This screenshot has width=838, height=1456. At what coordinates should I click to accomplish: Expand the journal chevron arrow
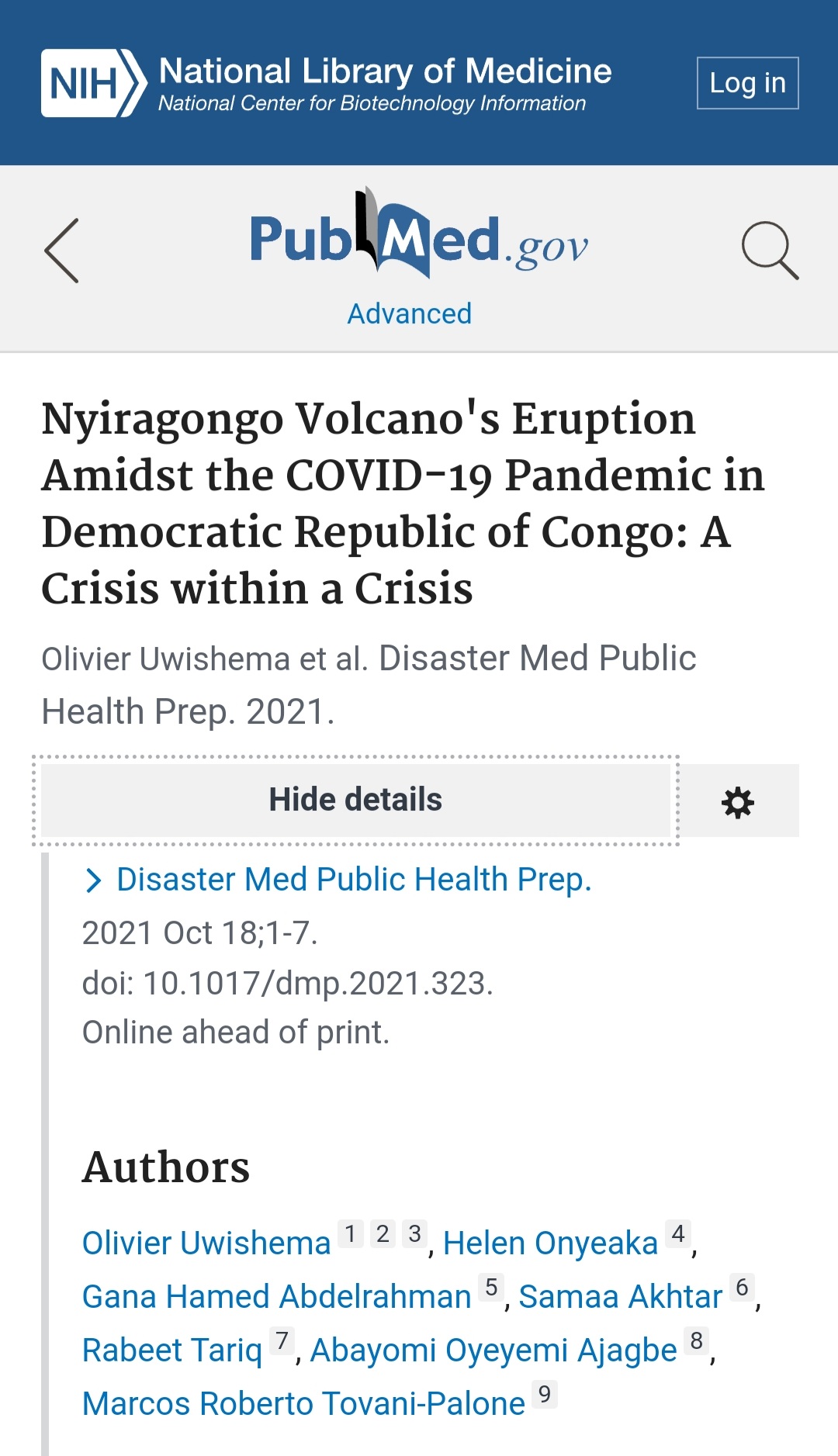(x=93, y=880)
